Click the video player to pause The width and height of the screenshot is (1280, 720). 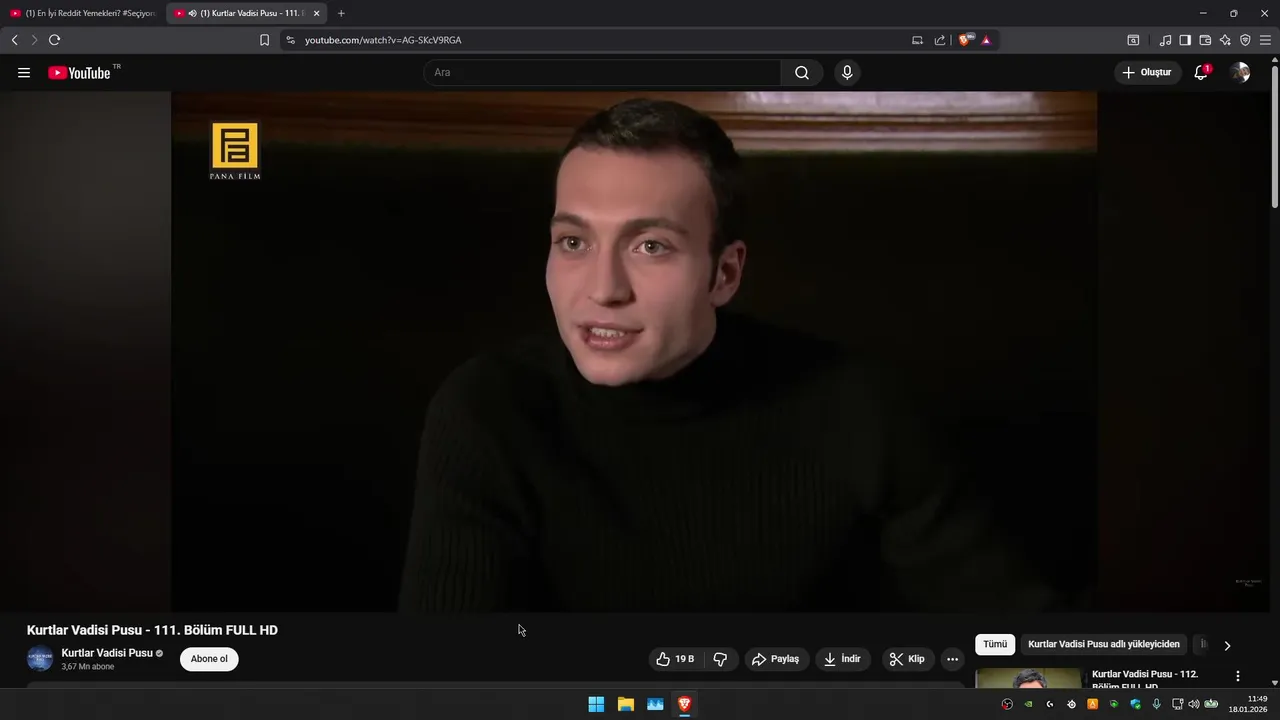634,351
